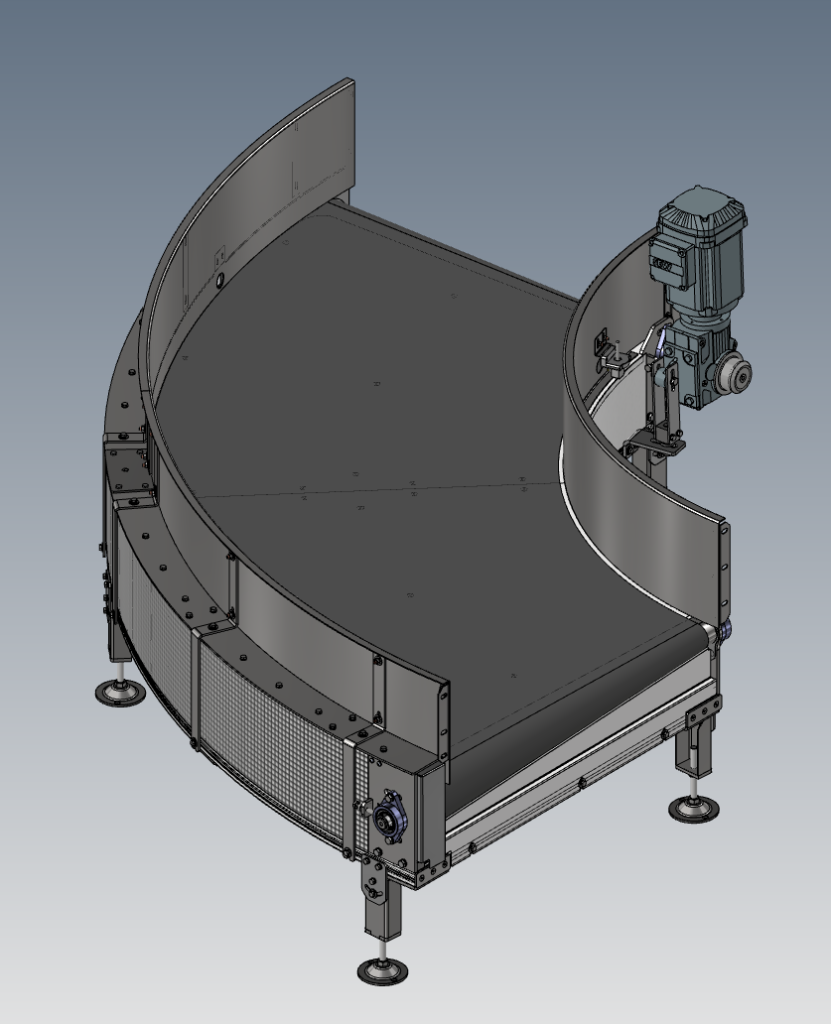Select the gearbox output shaft hub
The height and width of the screenshot is (1024, 831).
(737, 373)
